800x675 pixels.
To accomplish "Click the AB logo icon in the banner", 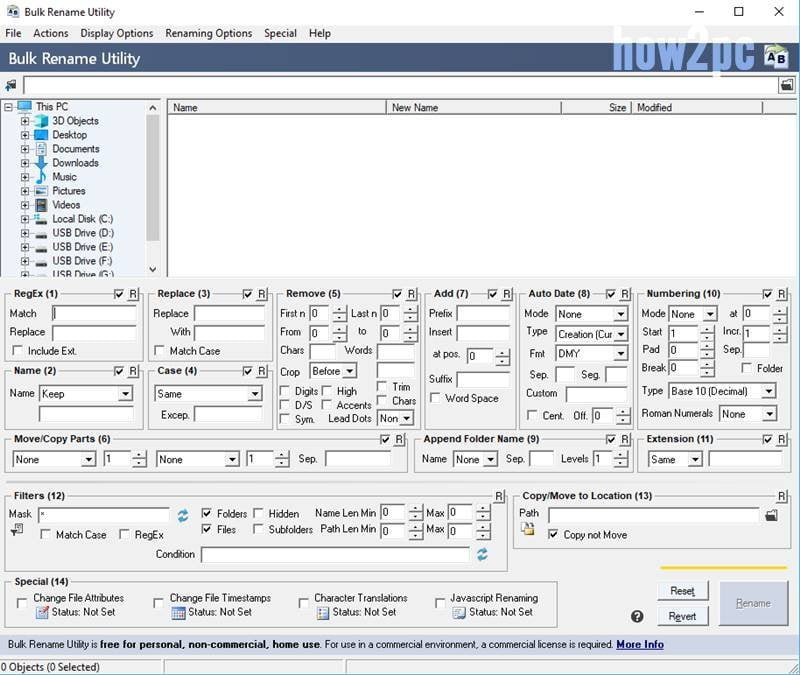I will pyautogui.click(x=776, y=58).
